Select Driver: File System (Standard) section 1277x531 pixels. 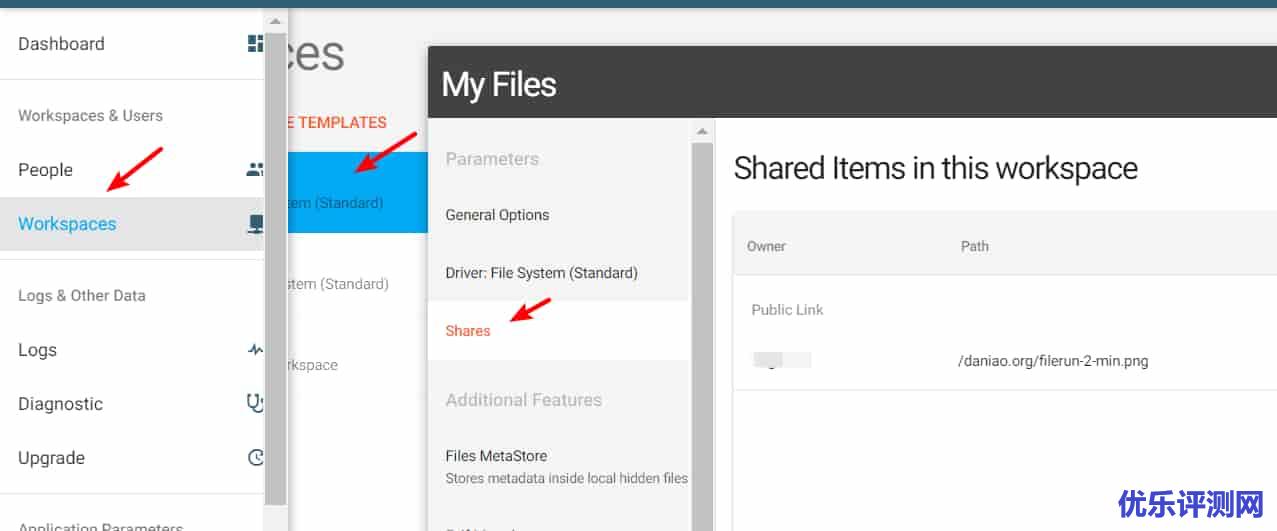(x=541, y=273)
